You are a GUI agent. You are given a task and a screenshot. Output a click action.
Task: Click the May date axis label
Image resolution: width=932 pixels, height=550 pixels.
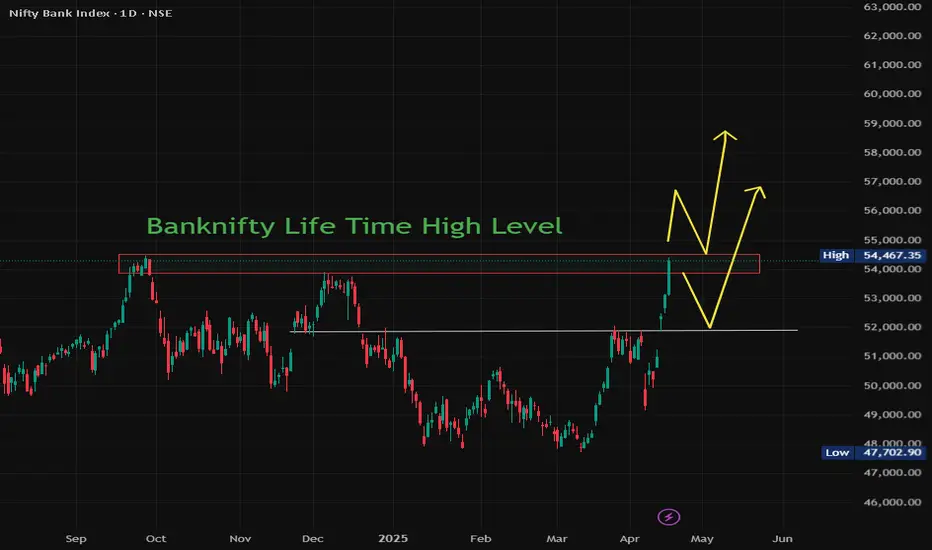point(702,539)
